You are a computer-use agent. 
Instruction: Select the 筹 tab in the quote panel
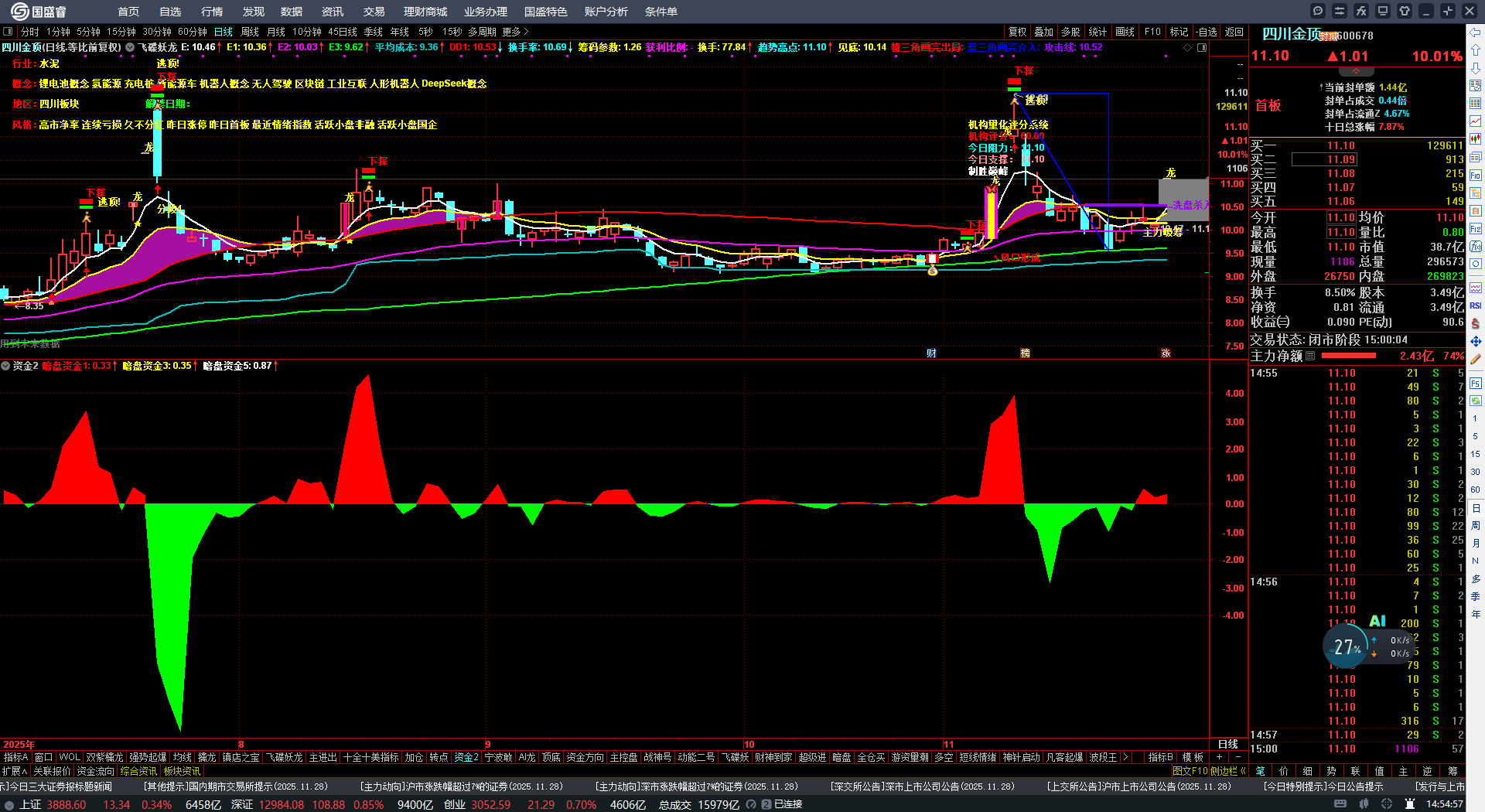coord(1453,771)
